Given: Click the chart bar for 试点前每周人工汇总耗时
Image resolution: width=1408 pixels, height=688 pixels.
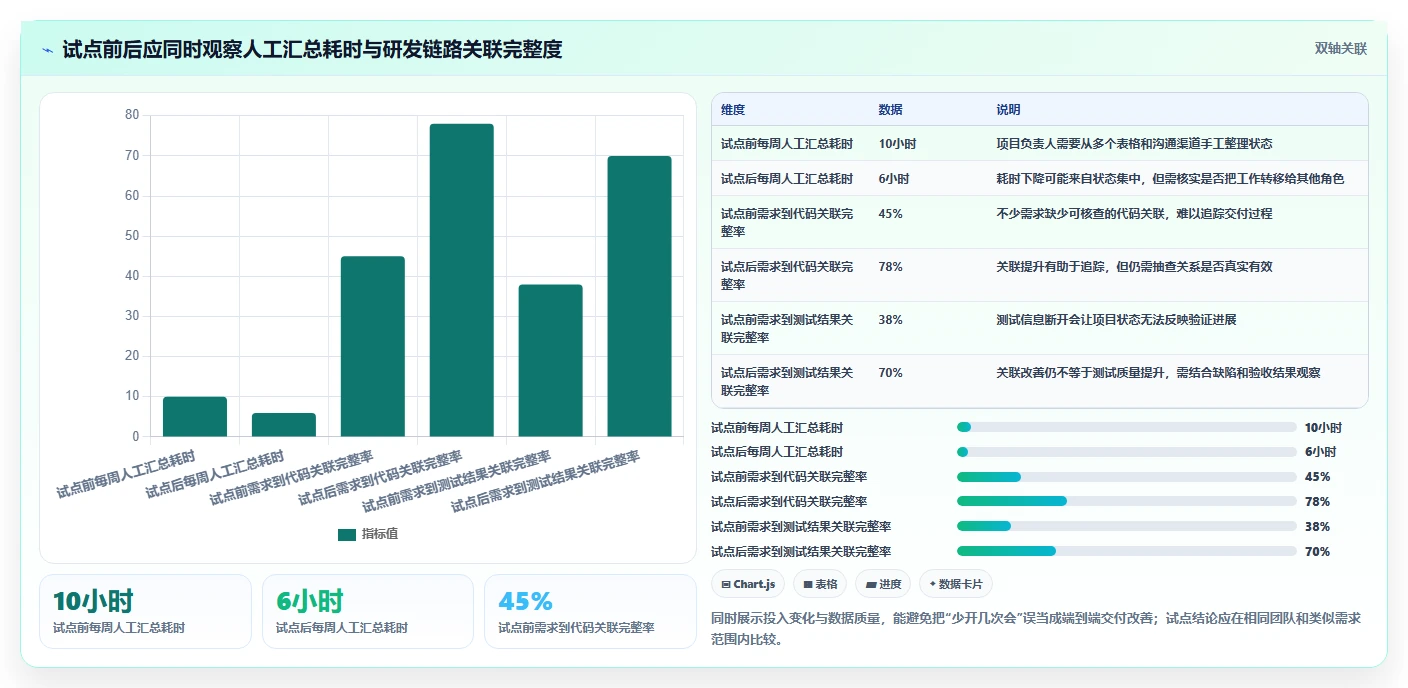Looking at the screenshot, I should [195, 416].
